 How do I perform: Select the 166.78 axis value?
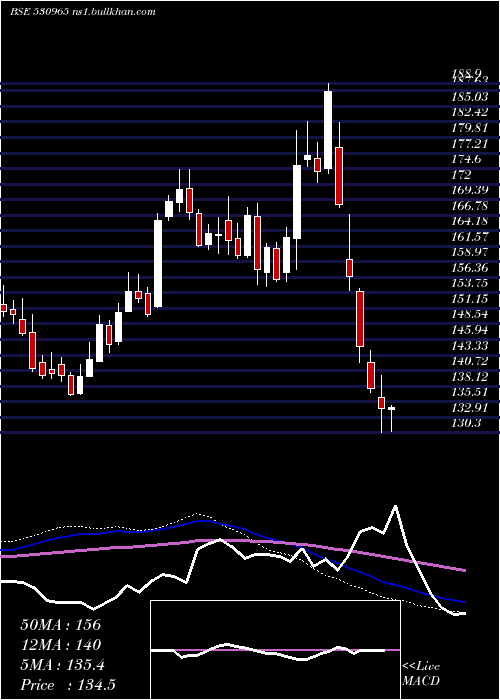(469, 205)
